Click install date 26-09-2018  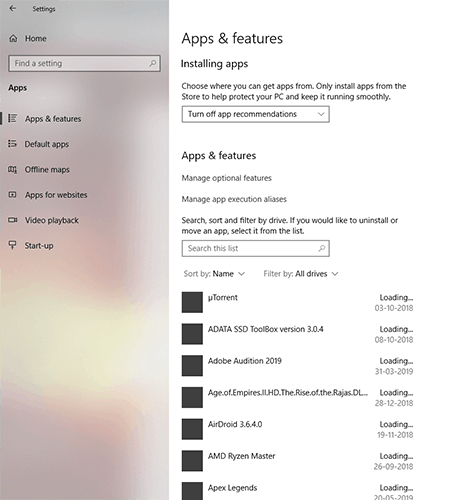tap(393, 466)
